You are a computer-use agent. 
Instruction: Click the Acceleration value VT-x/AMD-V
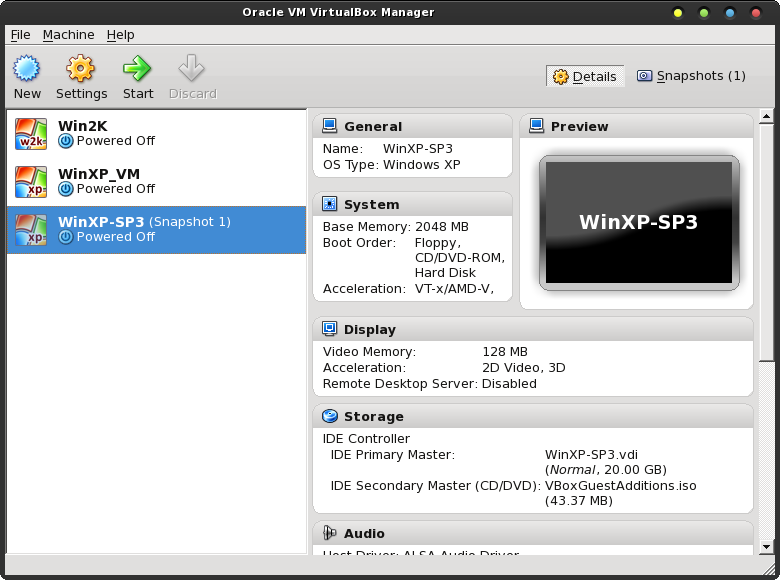[454, 289]
